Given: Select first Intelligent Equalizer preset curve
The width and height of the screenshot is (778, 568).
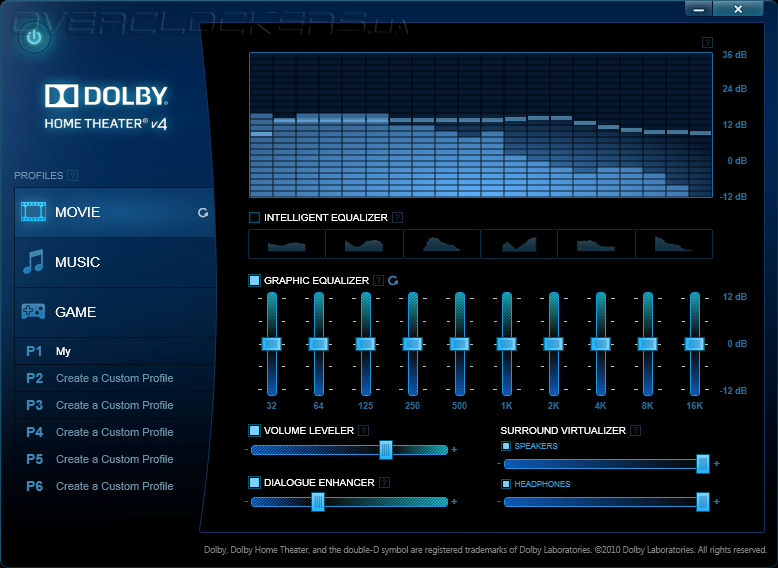Looking at the screenshot, I should [287, 244].
